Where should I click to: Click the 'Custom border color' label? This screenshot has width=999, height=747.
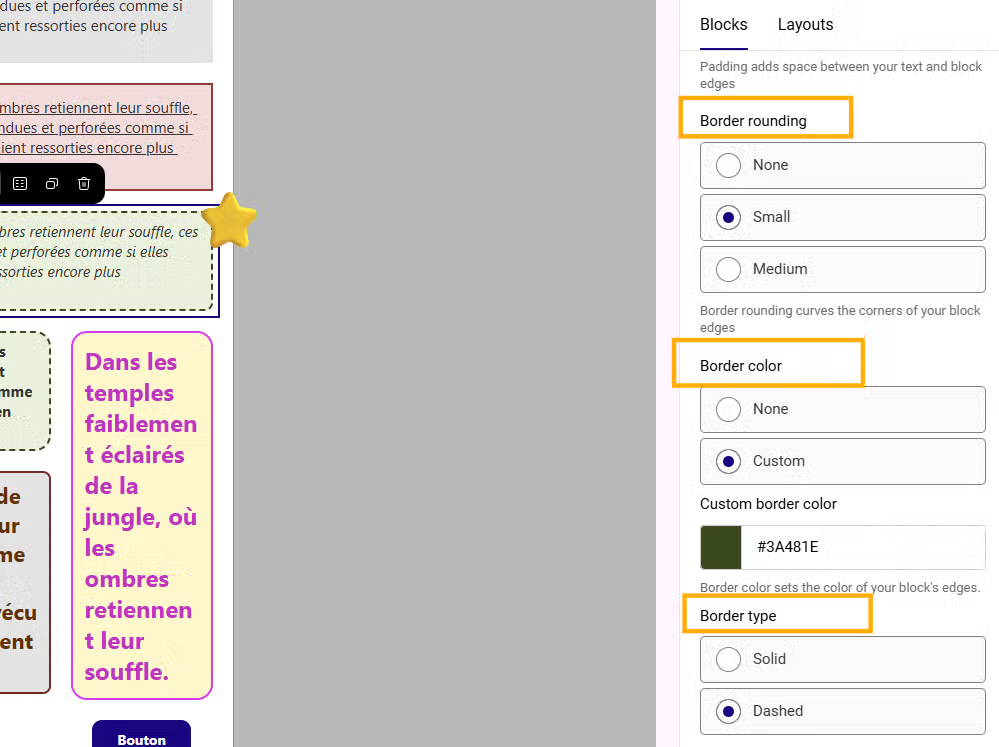pos(768,504)
